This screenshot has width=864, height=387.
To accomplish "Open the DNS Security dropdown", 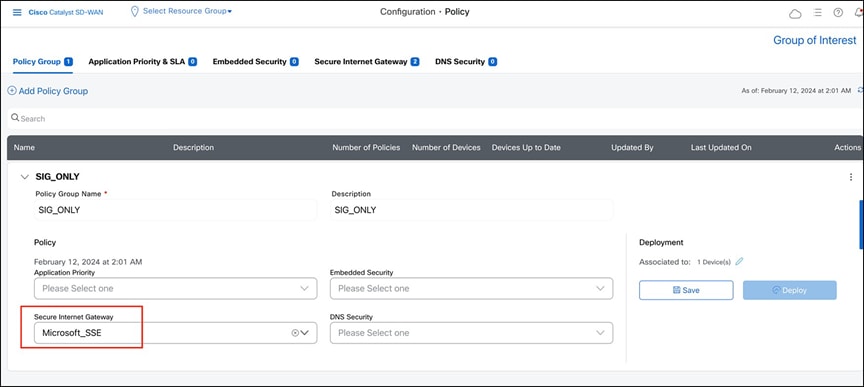I will click(471, 333).
